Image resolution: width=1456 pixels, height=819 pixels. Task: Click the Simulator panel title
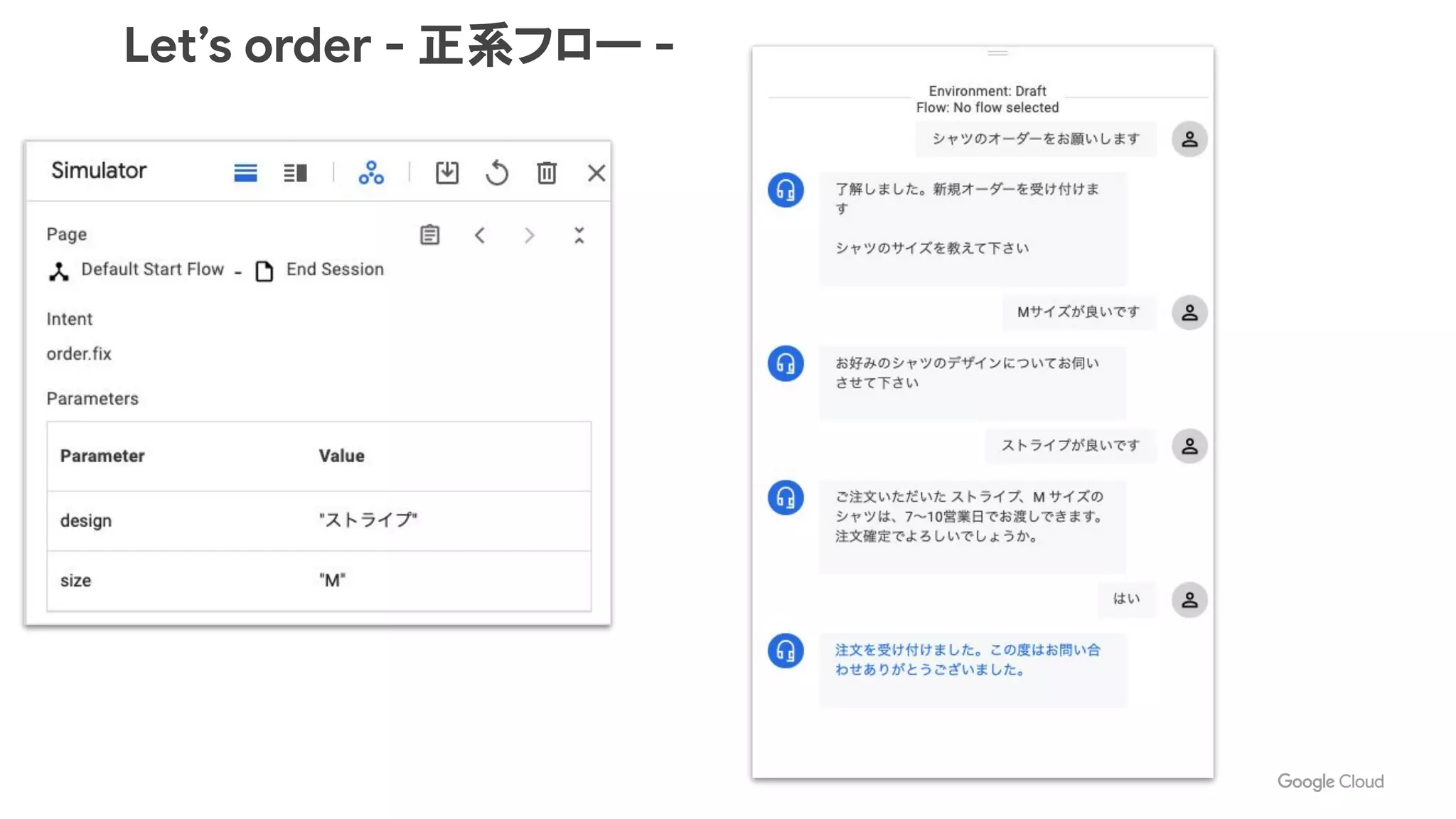coord(99,171)
